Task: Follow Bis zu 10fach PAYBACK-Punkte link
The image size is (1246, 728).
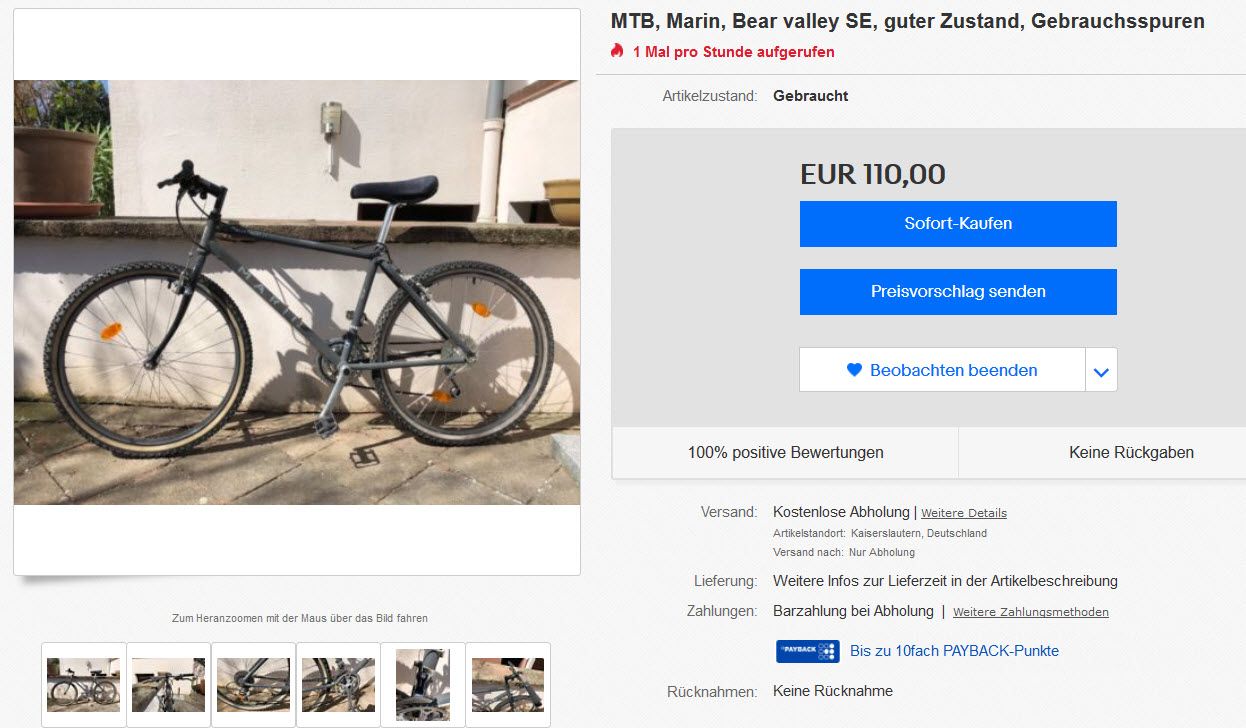Action: pos(954,651)
